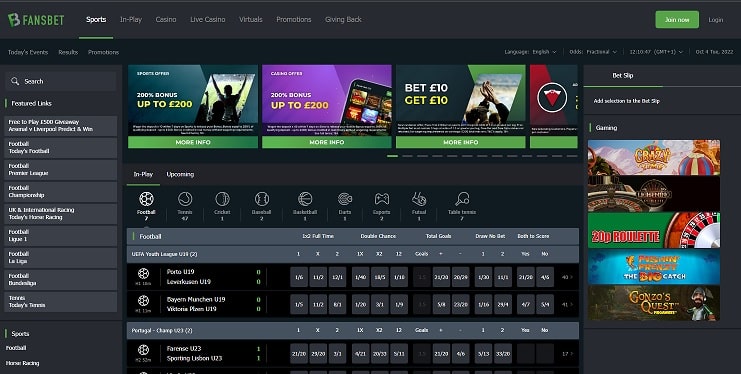Viewport: 741px width, 374px height.
Task: Select the Football sport icon
Action: click(x=146, y=199)
